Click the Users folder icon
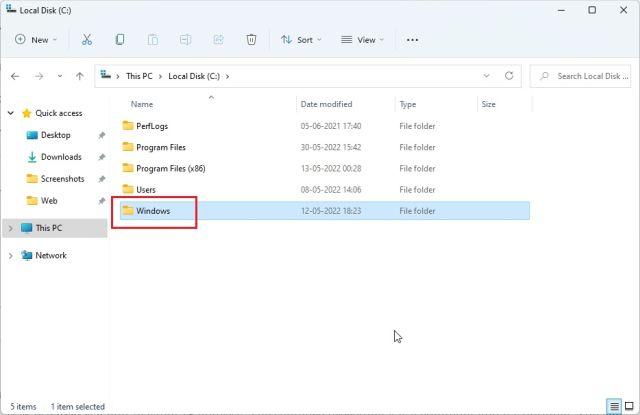This screenshot has height=415, width=640. (x=128, y=189)
